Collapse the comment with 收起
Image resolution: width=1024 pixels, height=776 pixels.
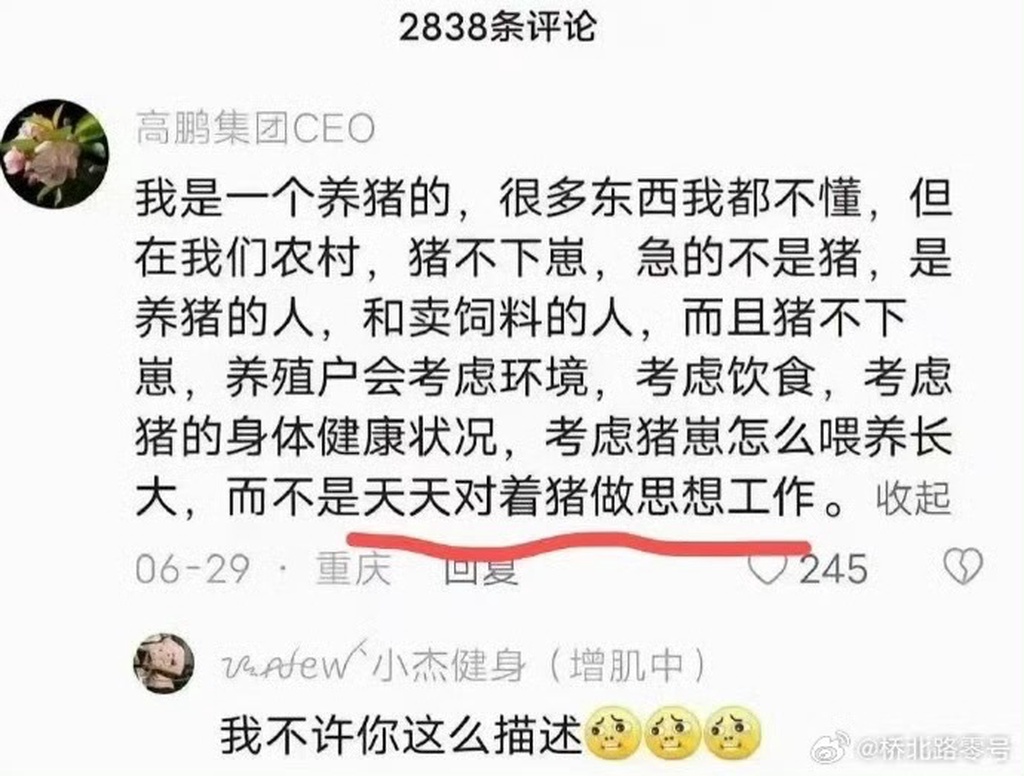(912, 498)
